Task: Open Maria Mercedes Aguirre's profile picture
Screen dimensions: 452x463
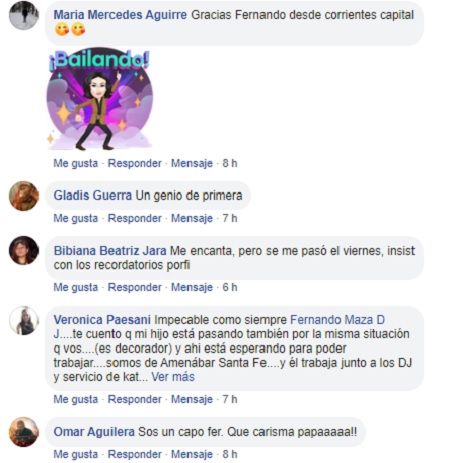Action: (x=24, y=15)
